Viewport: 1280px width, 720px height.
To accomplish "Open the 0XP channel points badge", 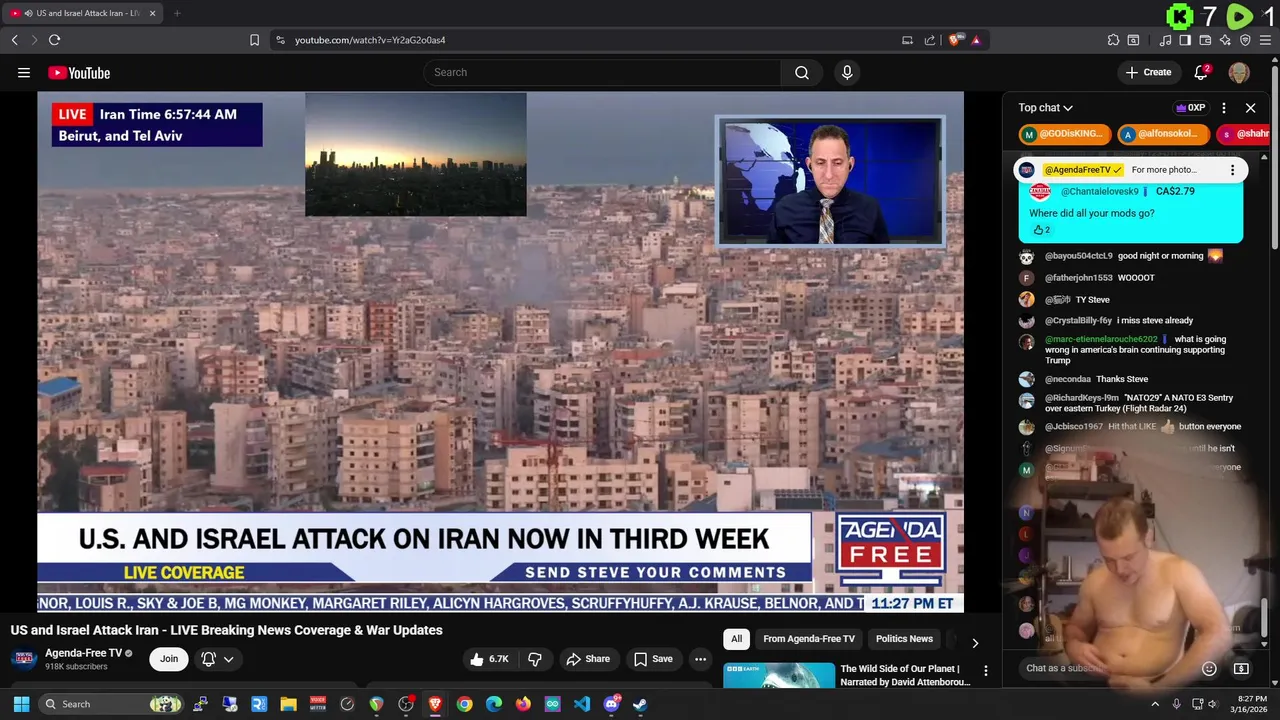I will tap(1190, 108).
